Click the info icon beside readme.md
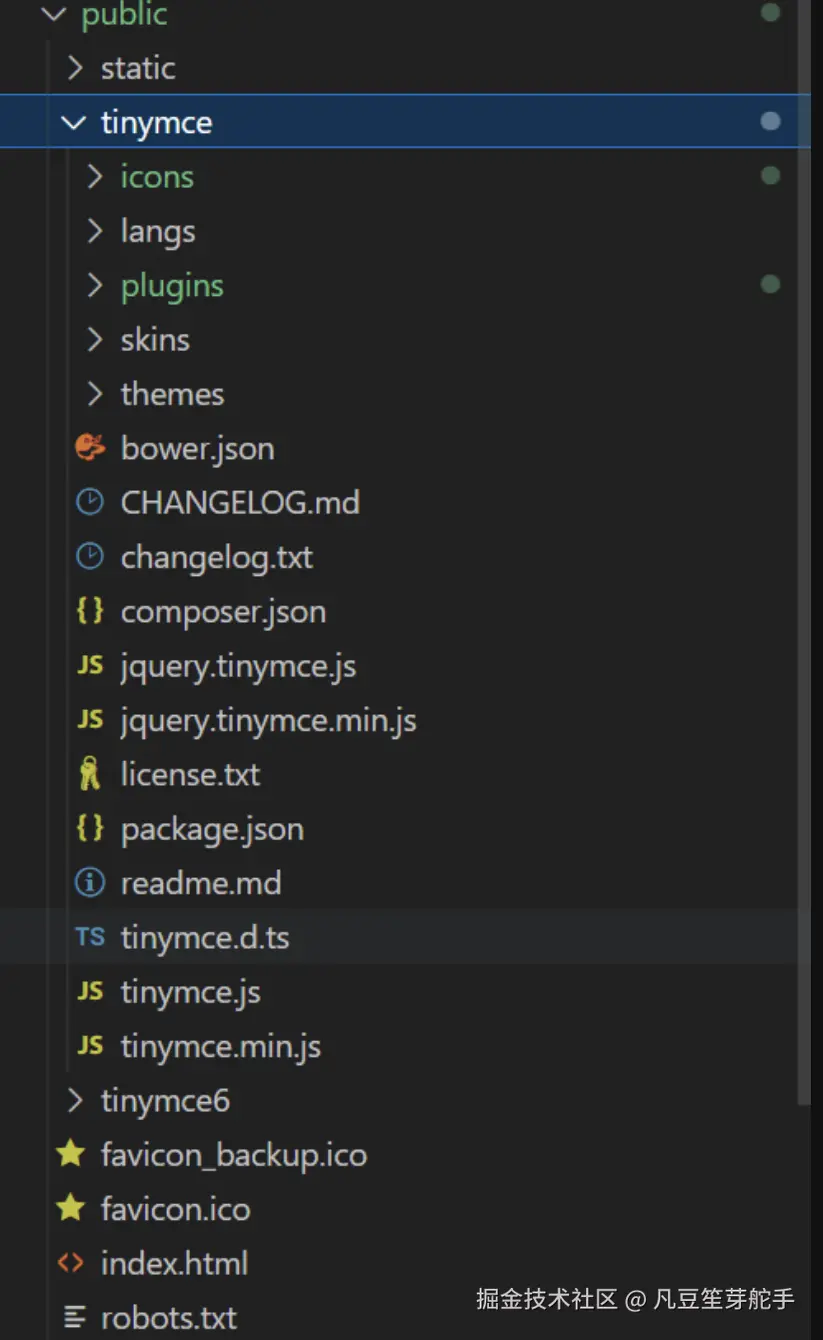The height and width of the screenshot is (1340, 823). click(x=90, y=883)
